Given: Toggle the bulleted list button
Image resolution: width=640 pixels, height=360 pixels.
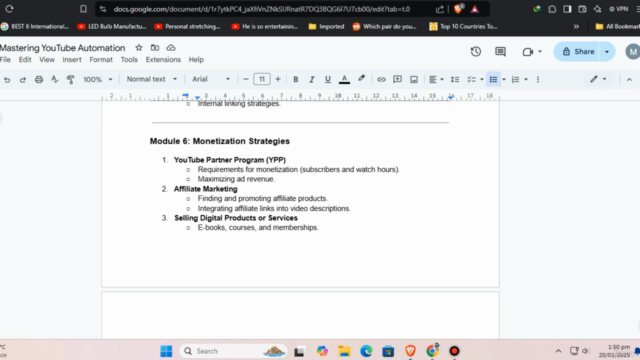Looking at the screenshot, I should click(493, 80).
